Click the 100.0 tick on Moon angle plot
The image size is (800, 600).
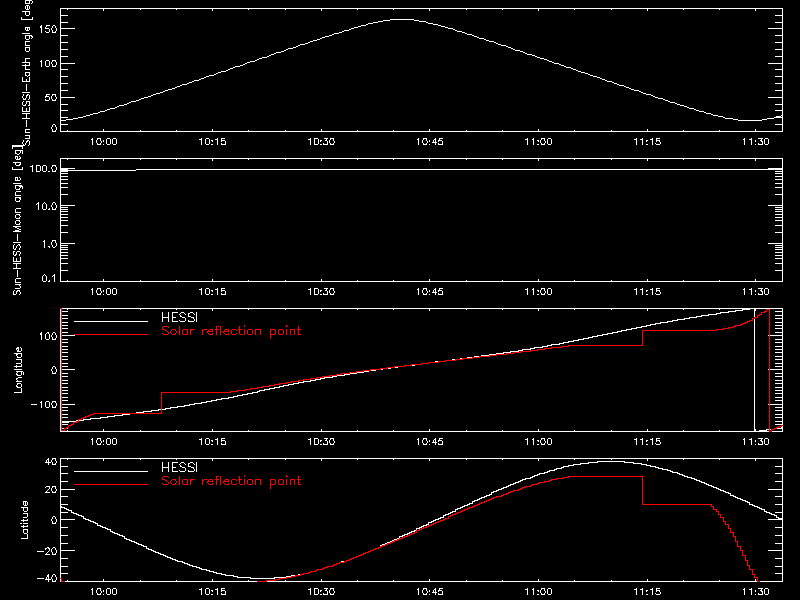(x=43, y=168)
